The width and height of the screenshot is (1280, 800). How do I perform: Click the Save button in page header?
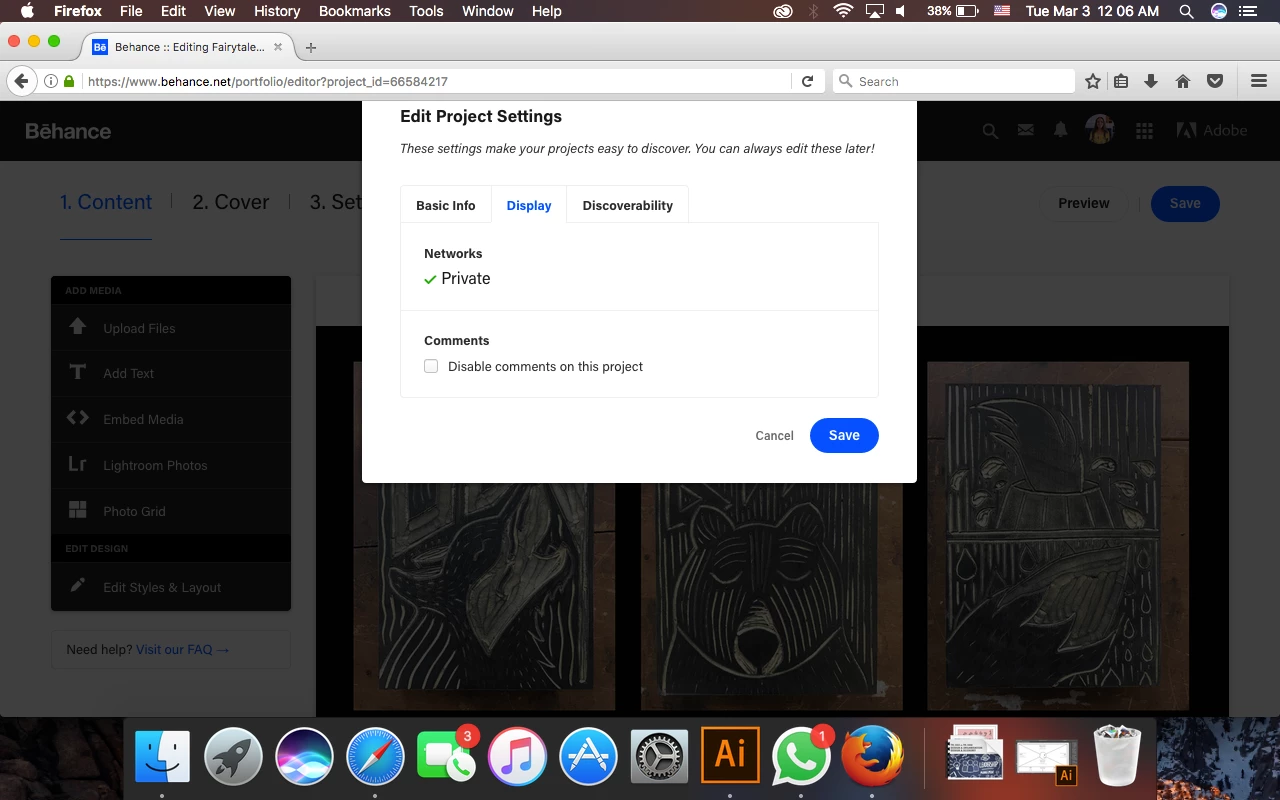pyautogui.click(x=1185, y=203)
